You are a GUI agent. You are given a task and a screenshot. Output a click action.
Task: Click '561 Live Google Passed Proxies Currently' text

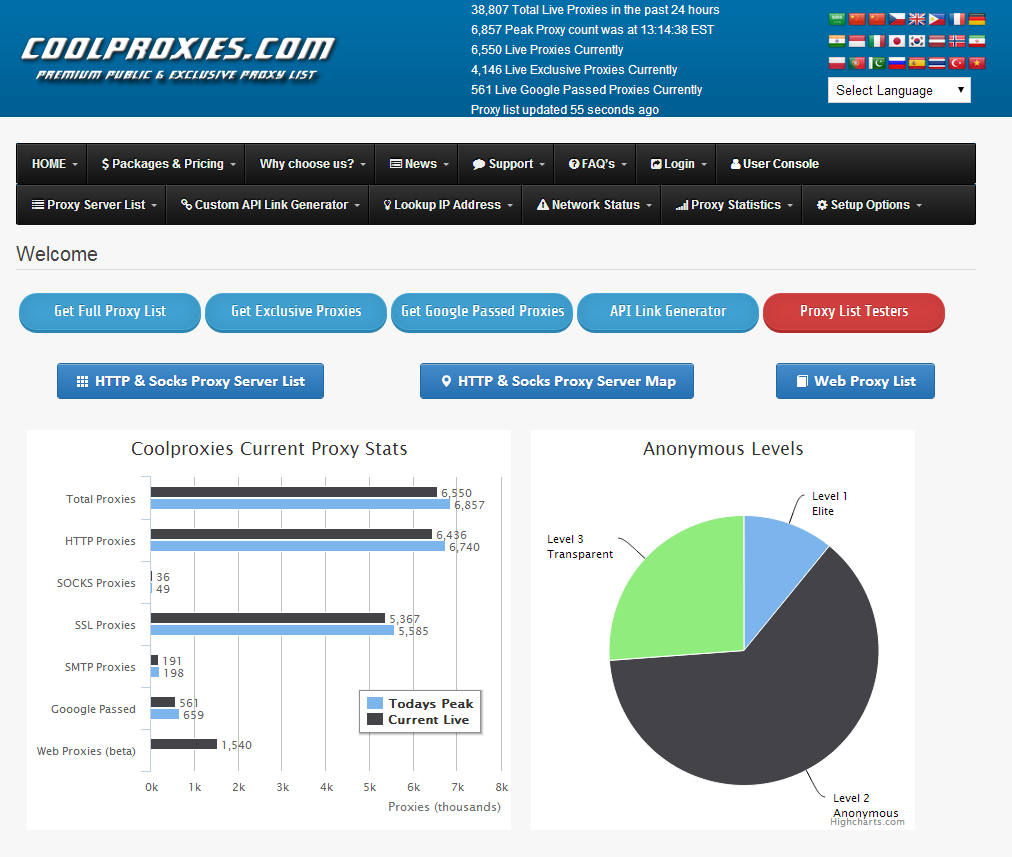586,90
